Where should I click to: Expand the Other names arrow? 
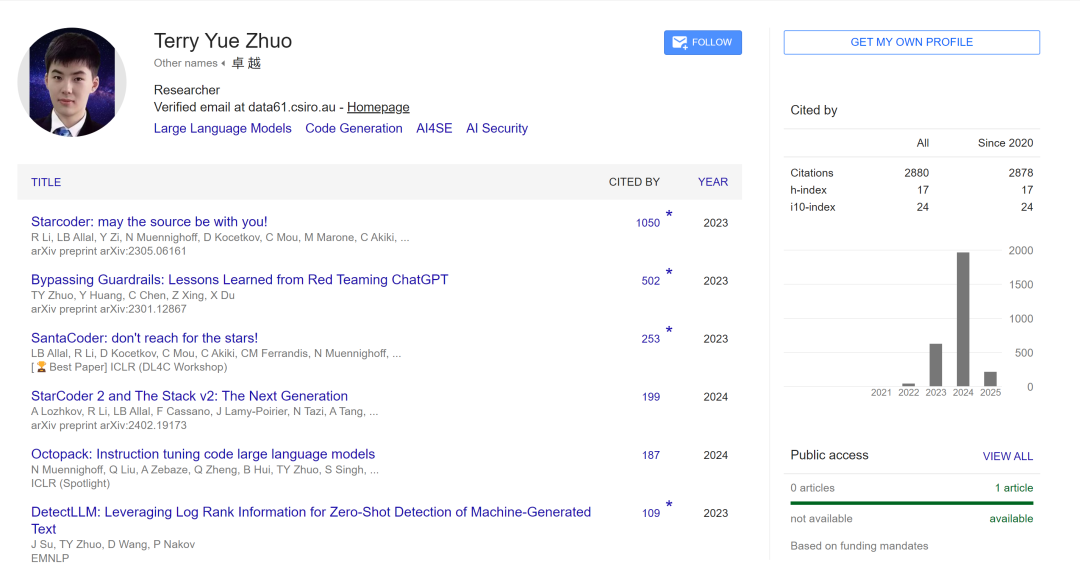tap(223, 63)
